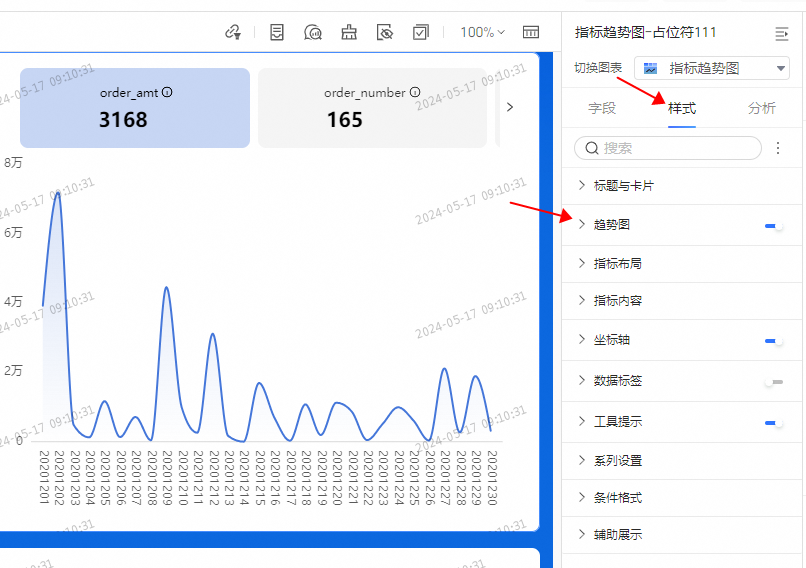The width and height of the screenshot is (806, 568).
Task: Open the 100% zoom dropdown
Action: (483, 33)
